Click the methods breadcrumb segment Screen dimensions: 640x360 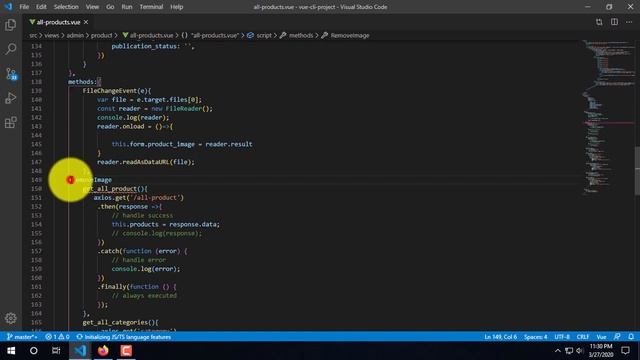pos(297,36)
